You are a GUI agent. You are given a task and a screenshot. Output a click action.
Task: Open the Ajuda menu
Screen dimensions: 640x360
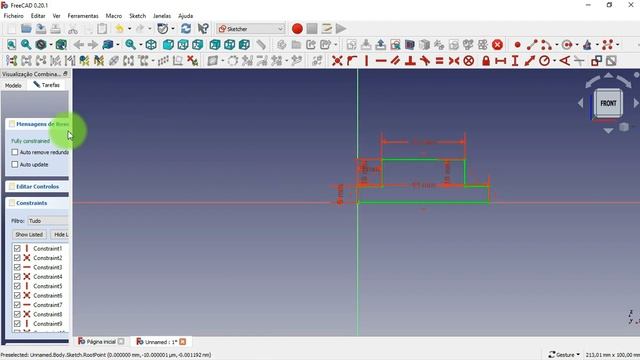[x=186, y=16]
